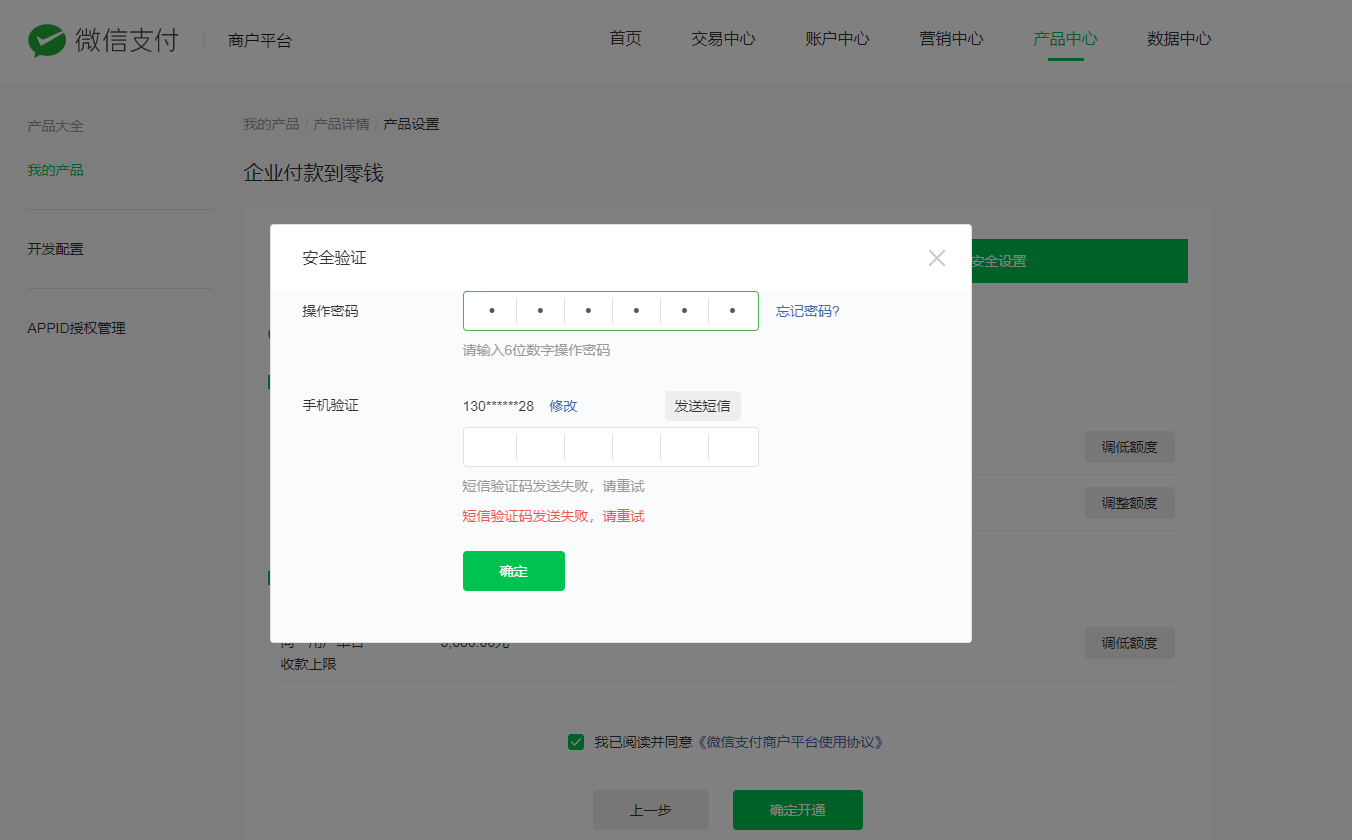Open the 营销中心 navigation tab
Viewport: 1352px width, 840px height.
951,39
